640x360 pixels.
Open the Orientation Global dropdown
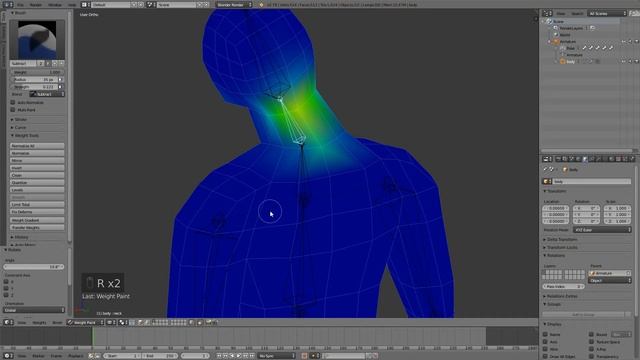pos(34,310)
